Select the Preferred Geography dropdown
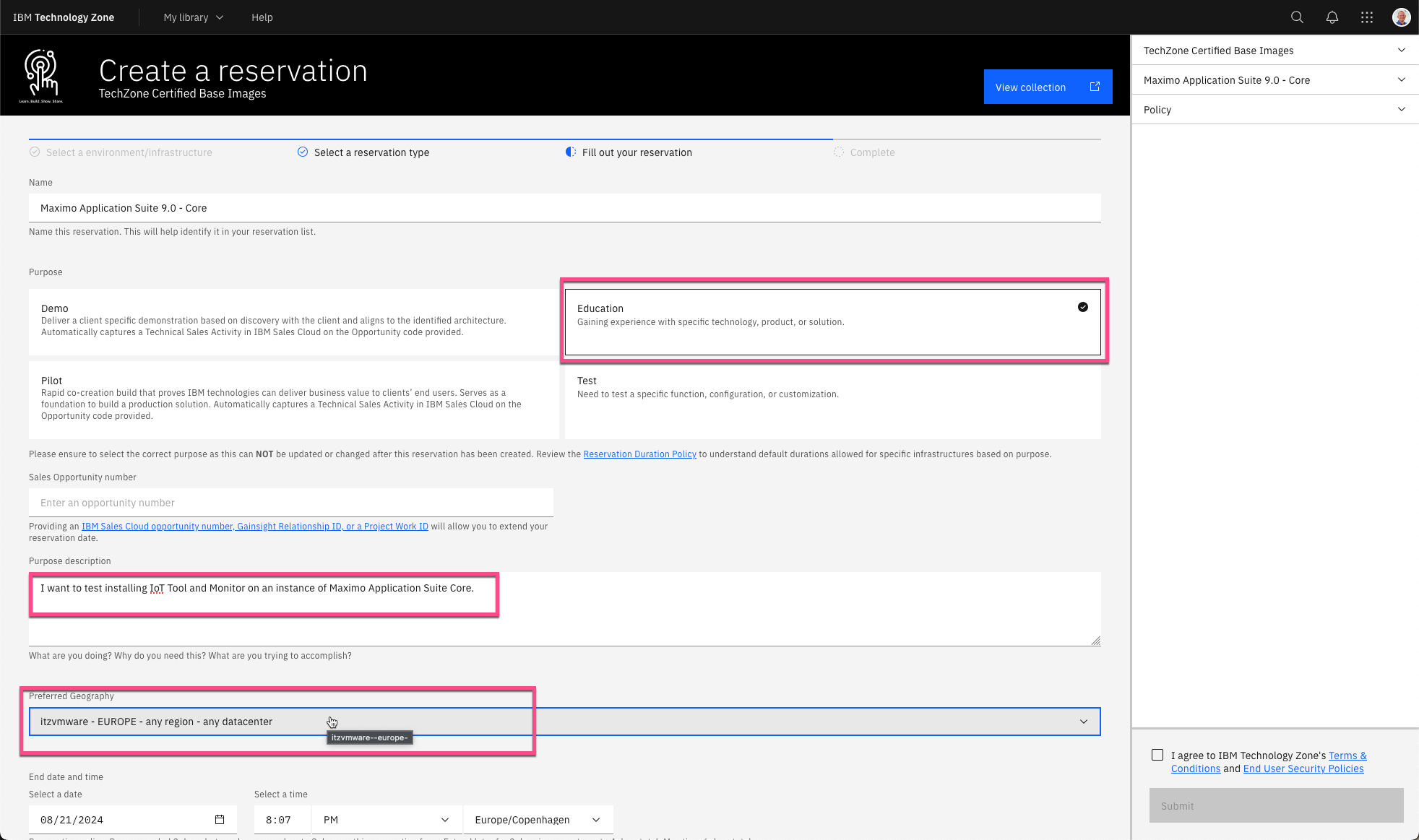 tap(564, 721)
